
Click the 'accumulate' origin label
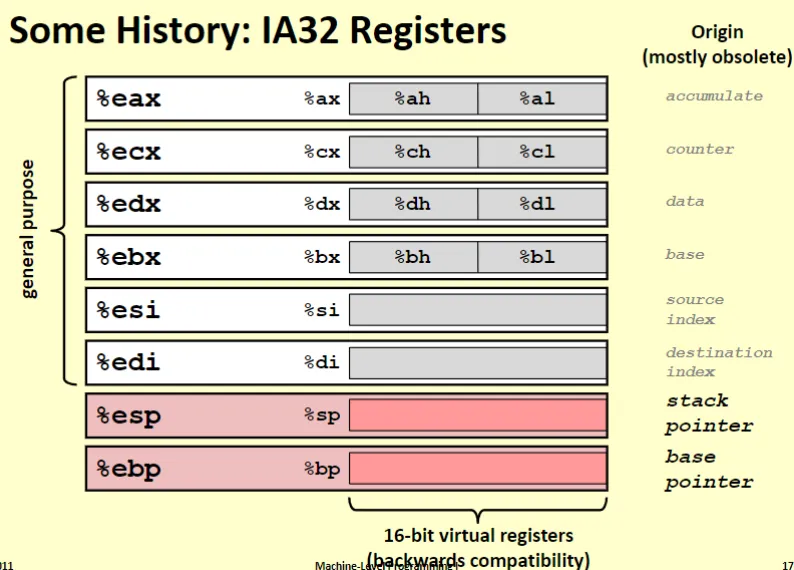click(714, 96)
